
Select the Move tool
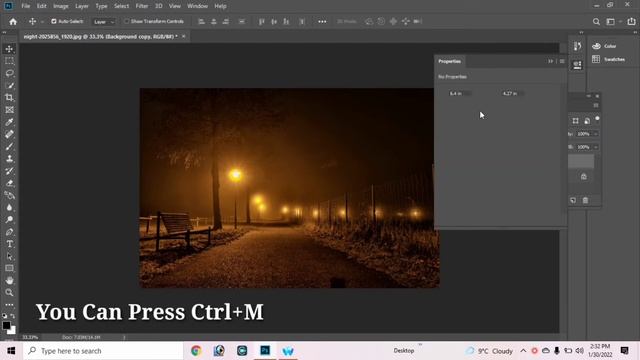click(9, 49)
